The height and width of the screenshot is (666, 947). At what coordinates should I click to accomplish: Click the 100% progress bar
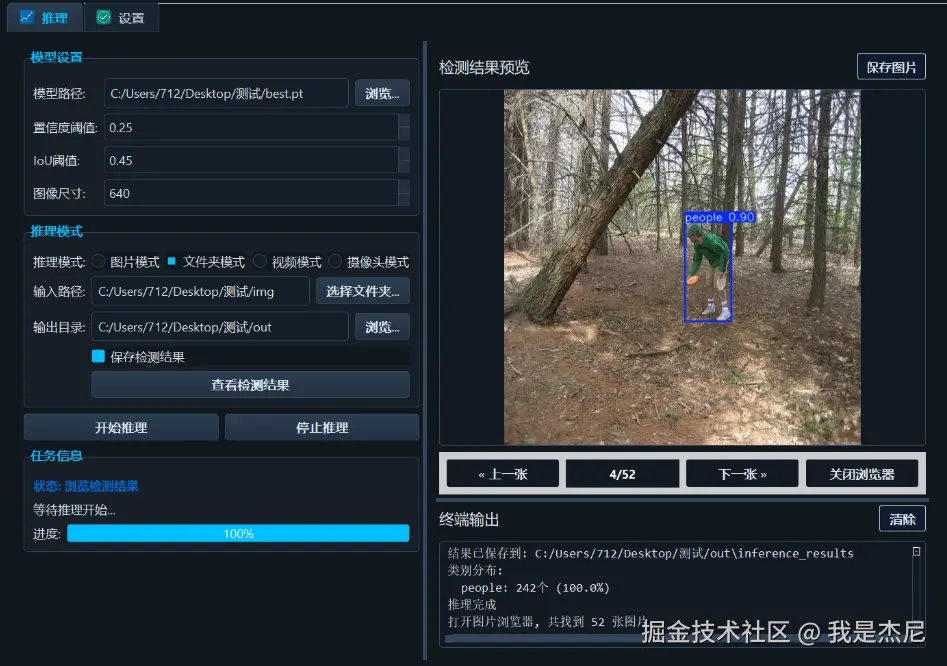point(238,534)
